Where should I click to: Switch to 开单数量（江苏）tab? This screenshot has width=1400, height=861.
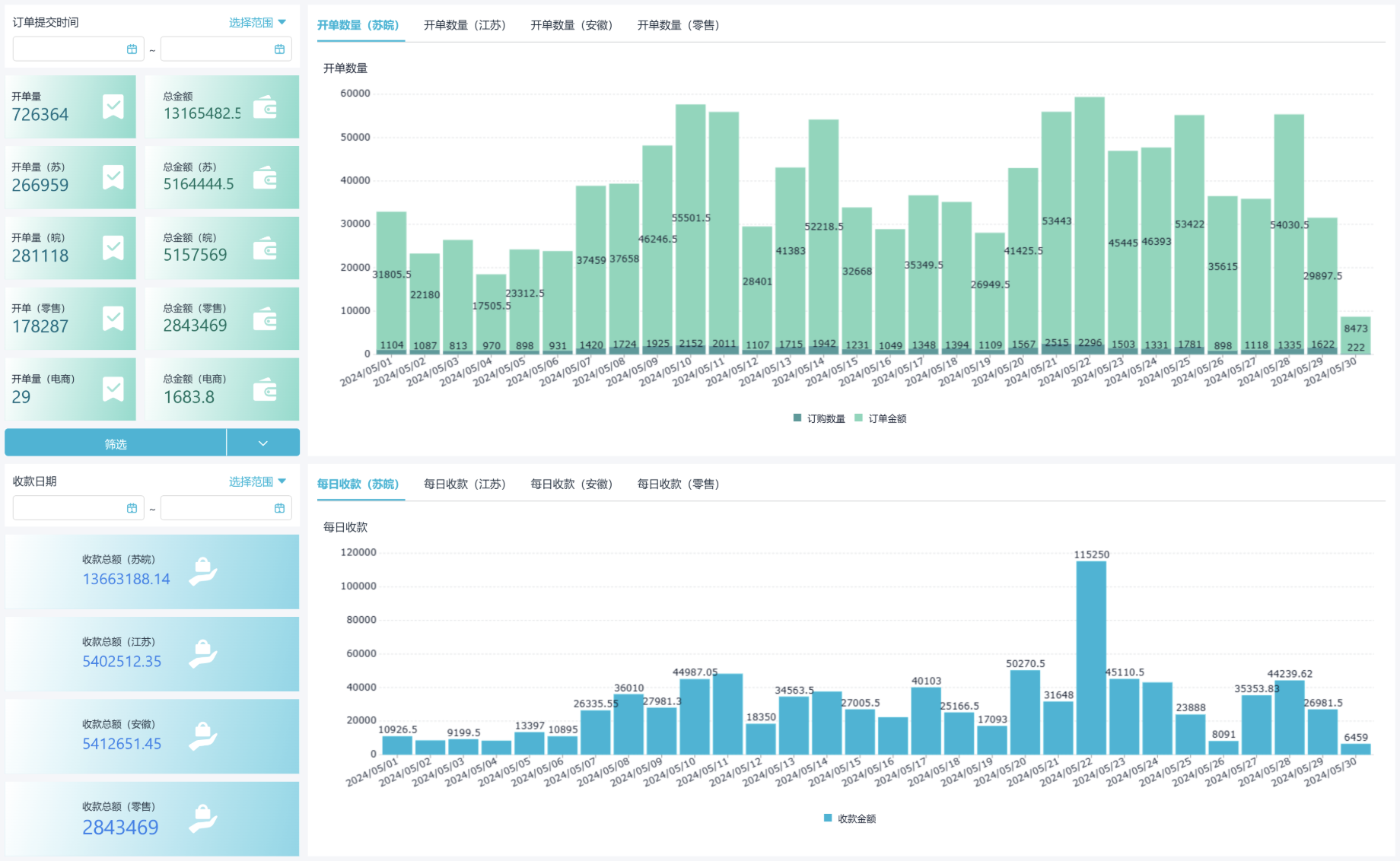click(464, 25)
